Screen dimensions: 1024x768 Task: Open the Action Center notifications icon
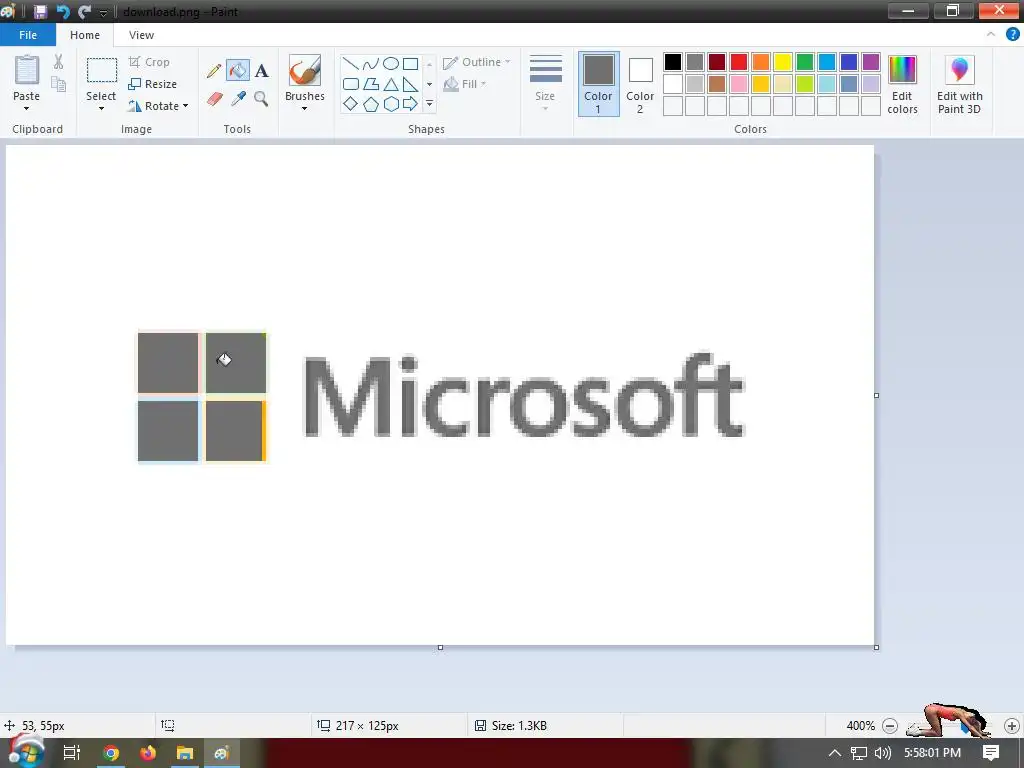point(991,752)
